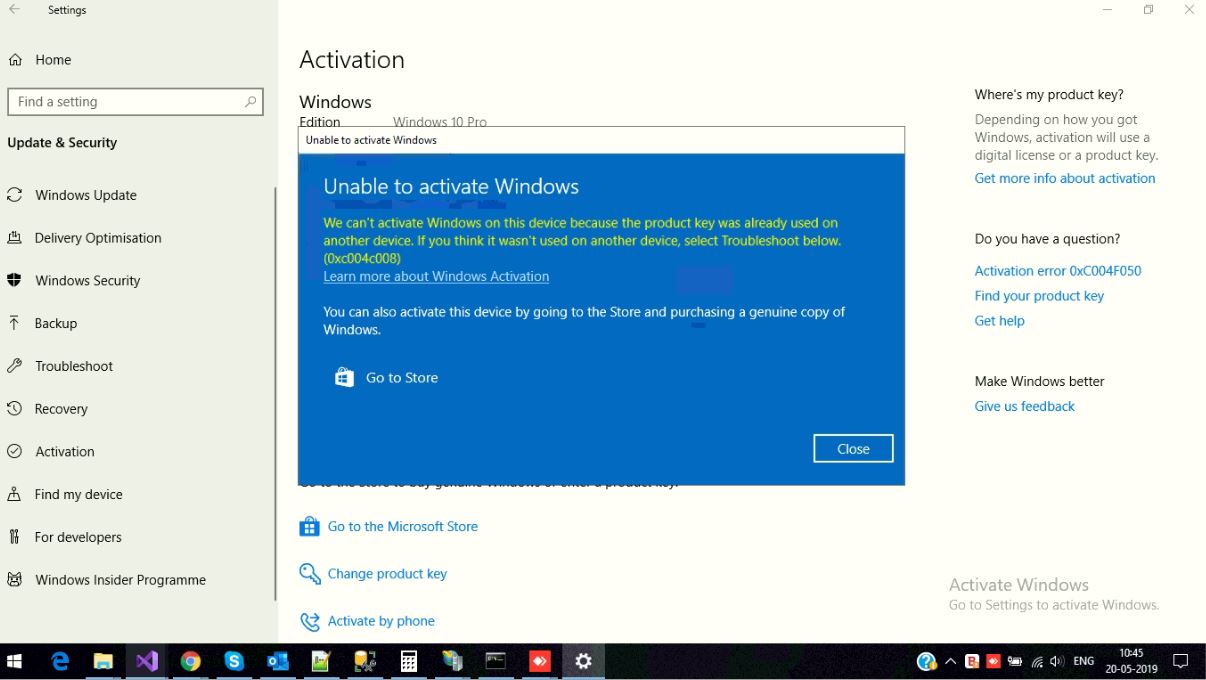
Task: Click Find your product key link
Action: (x=1039, y=296)
